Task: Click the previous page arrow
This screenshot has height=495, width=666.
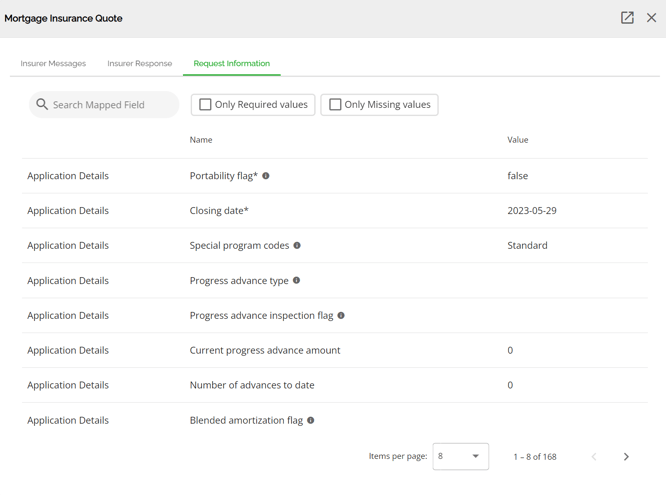Action: click(594, 456)
